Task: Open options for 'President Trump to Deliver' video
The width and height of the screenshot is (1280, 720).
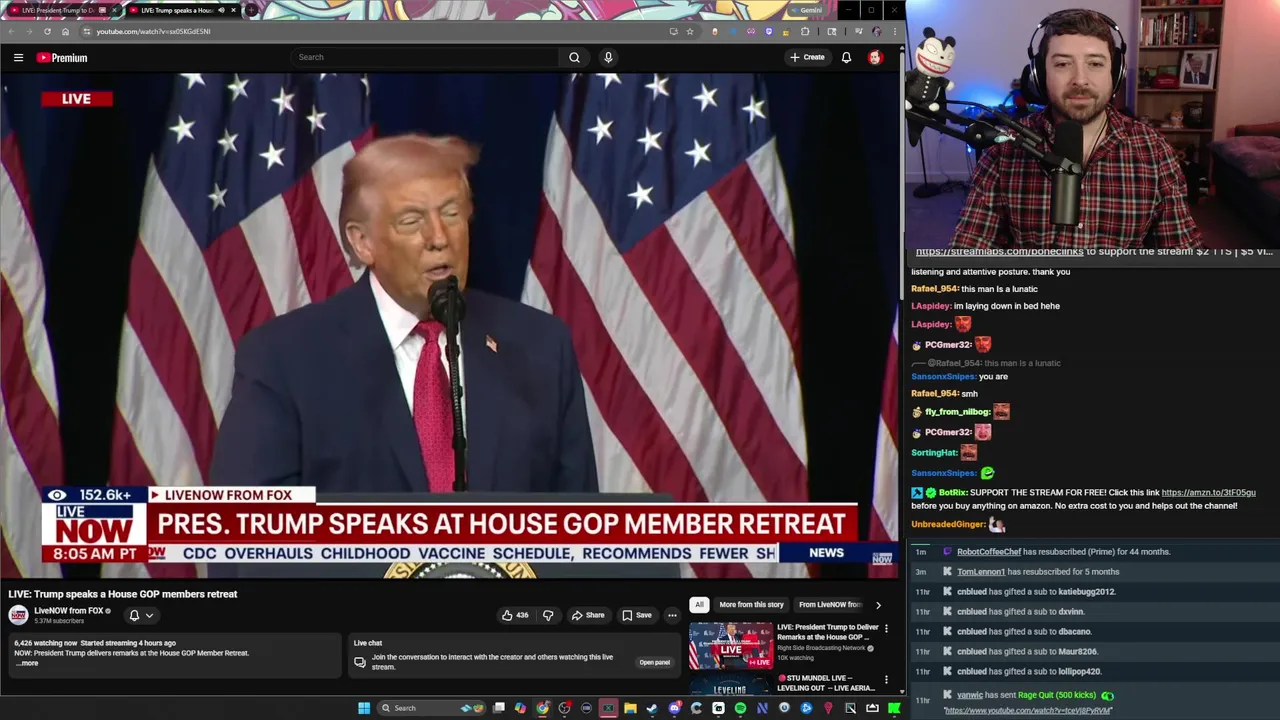Action: click(x=886, y=629)
